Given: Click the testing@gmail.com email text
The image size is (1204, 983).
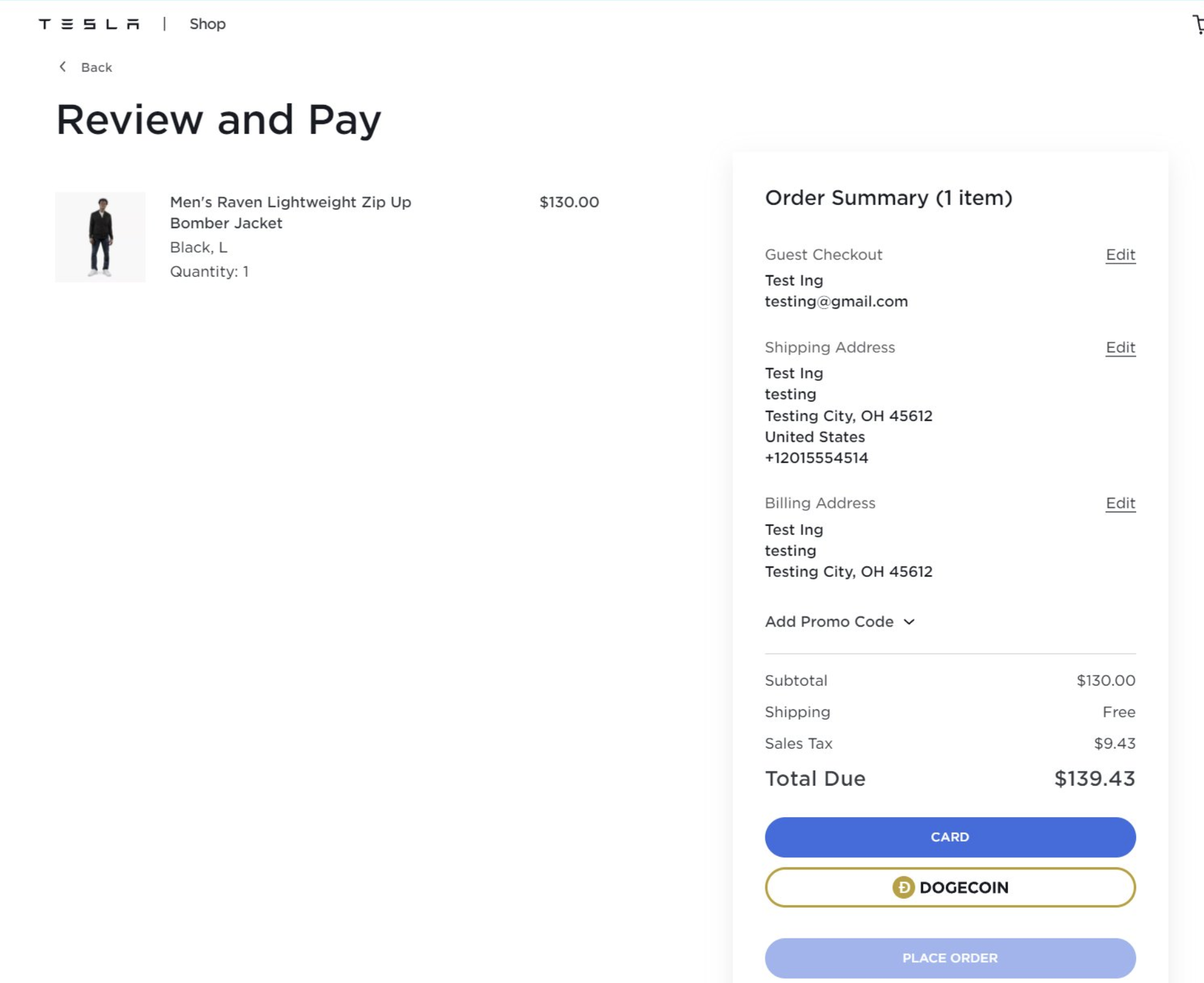Looking at the screenshot, I should point(836,301).
